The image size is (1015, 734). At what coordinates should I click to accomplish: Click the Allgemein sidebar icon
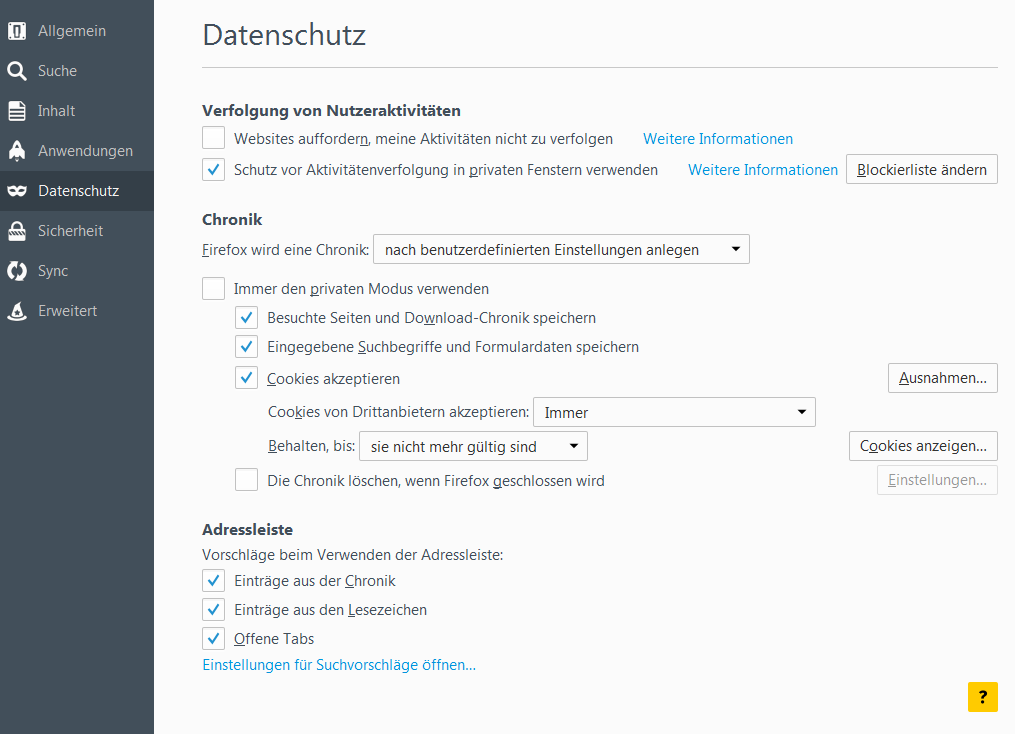point(17,31)
